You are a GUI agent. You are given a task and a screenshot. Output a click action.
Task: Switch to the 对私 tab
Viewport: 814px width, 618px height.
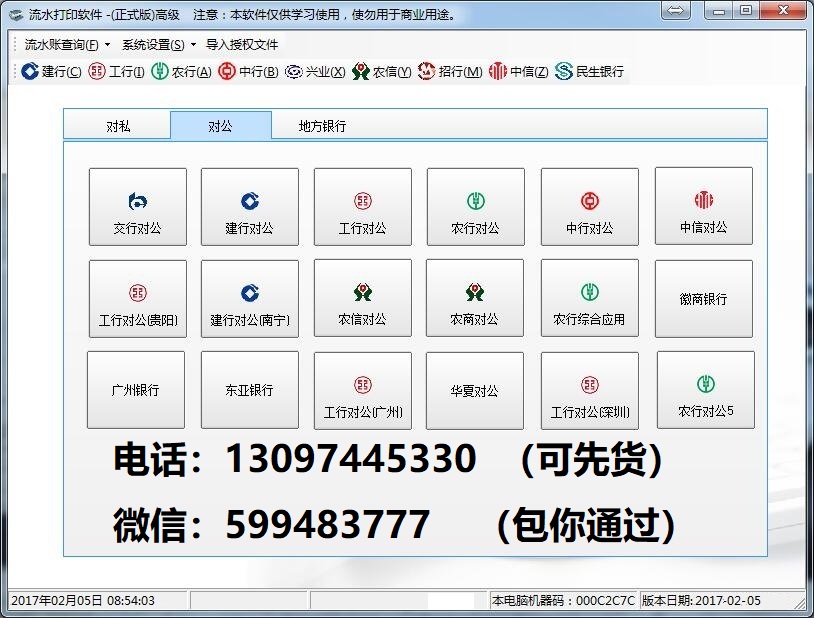coord(117,126)
